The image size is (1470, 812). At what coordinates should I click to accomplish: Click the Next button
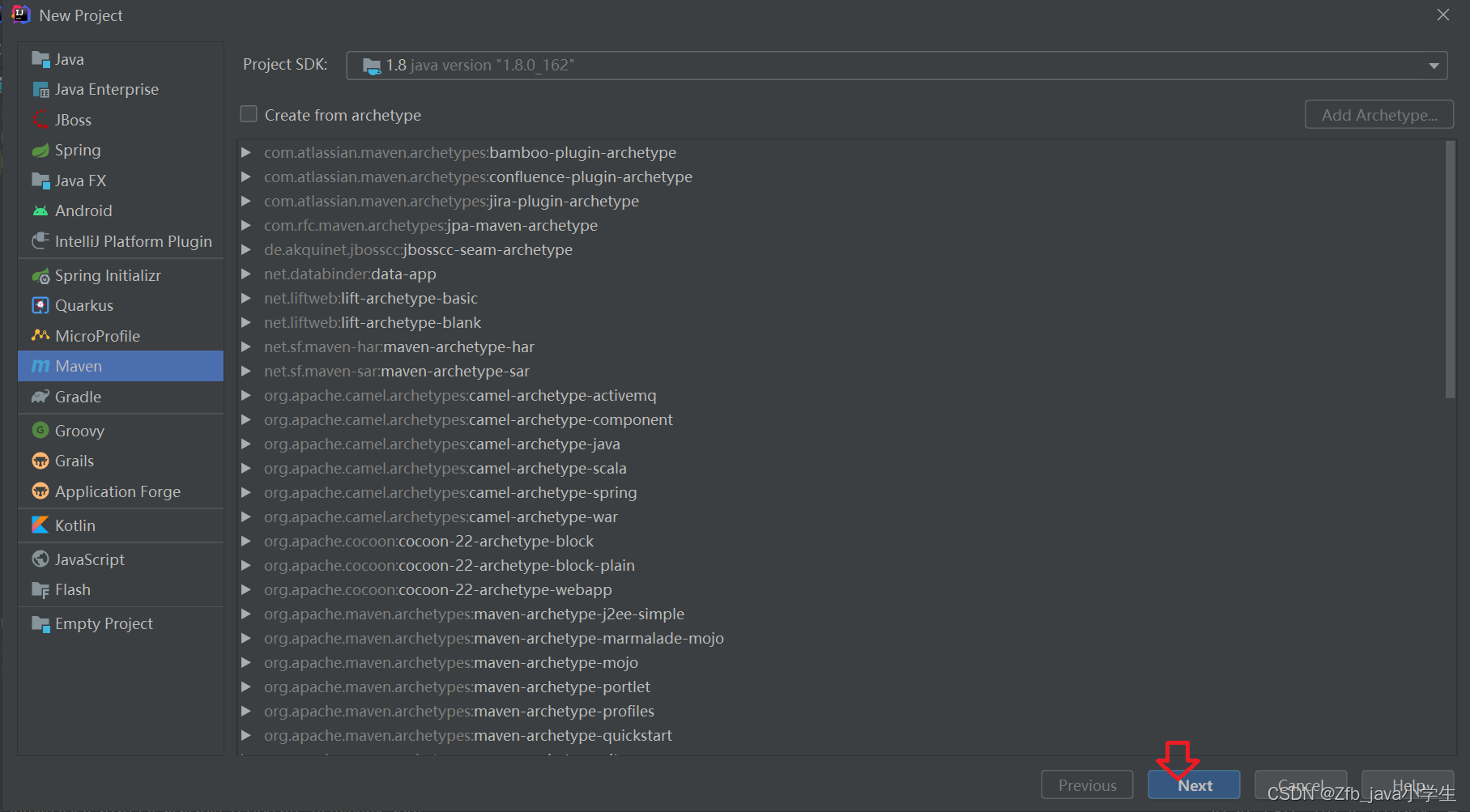pyautogui.click(x=1194, y=785)
